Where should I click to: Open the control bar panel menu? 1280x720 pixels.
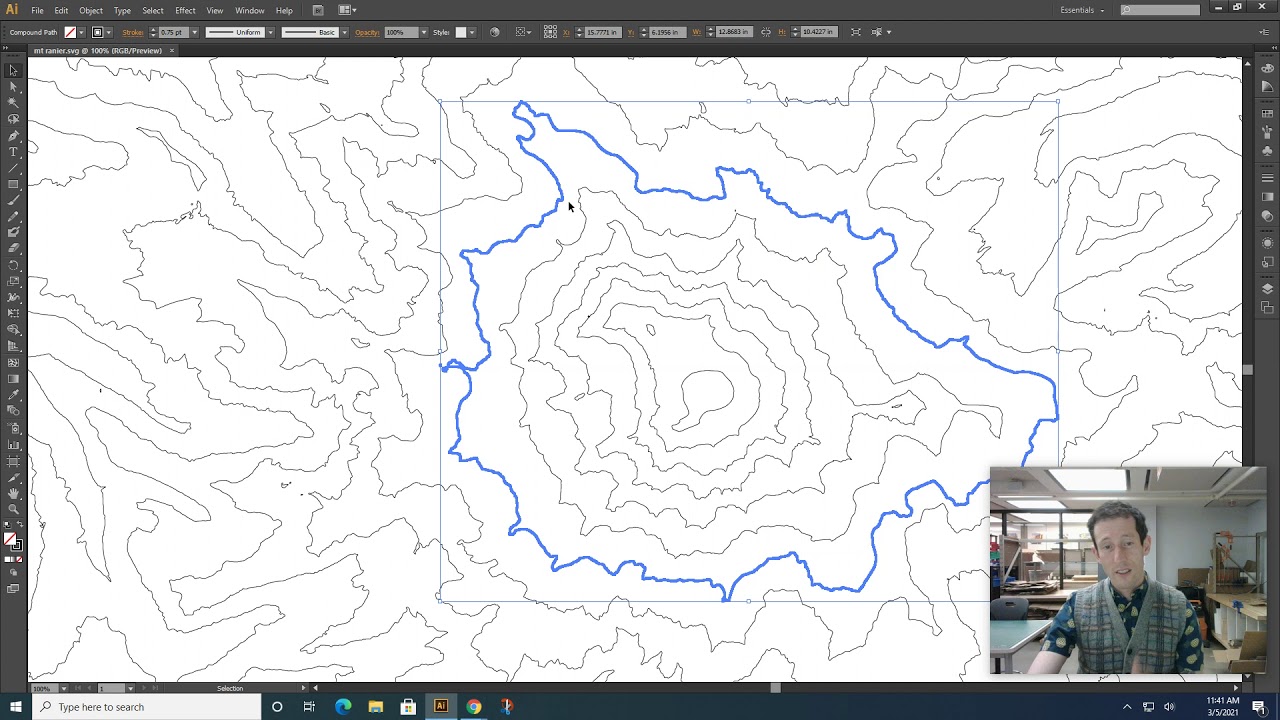coord(1264,32)
